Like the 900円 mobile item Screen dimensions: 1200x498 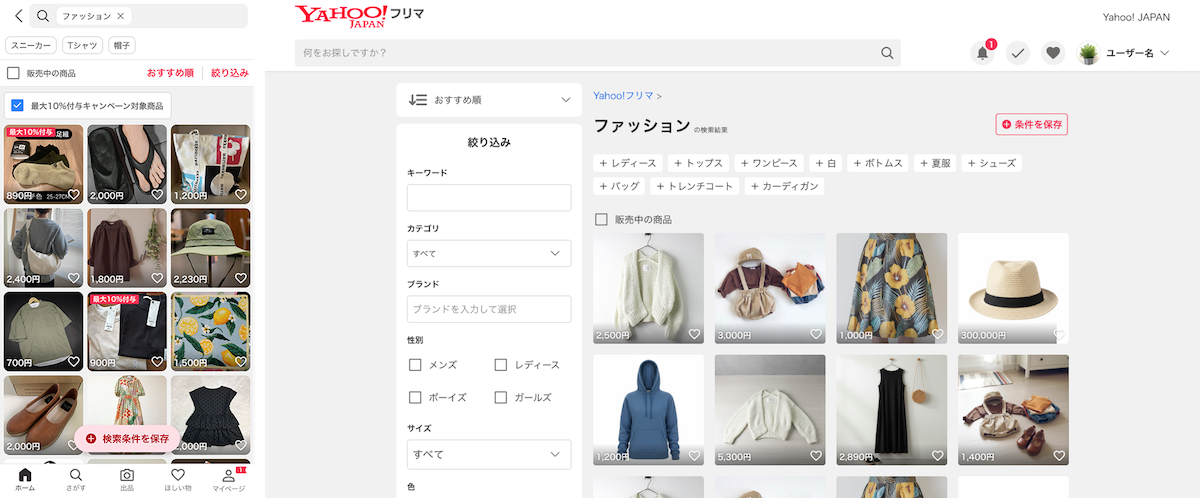(156, 362)
